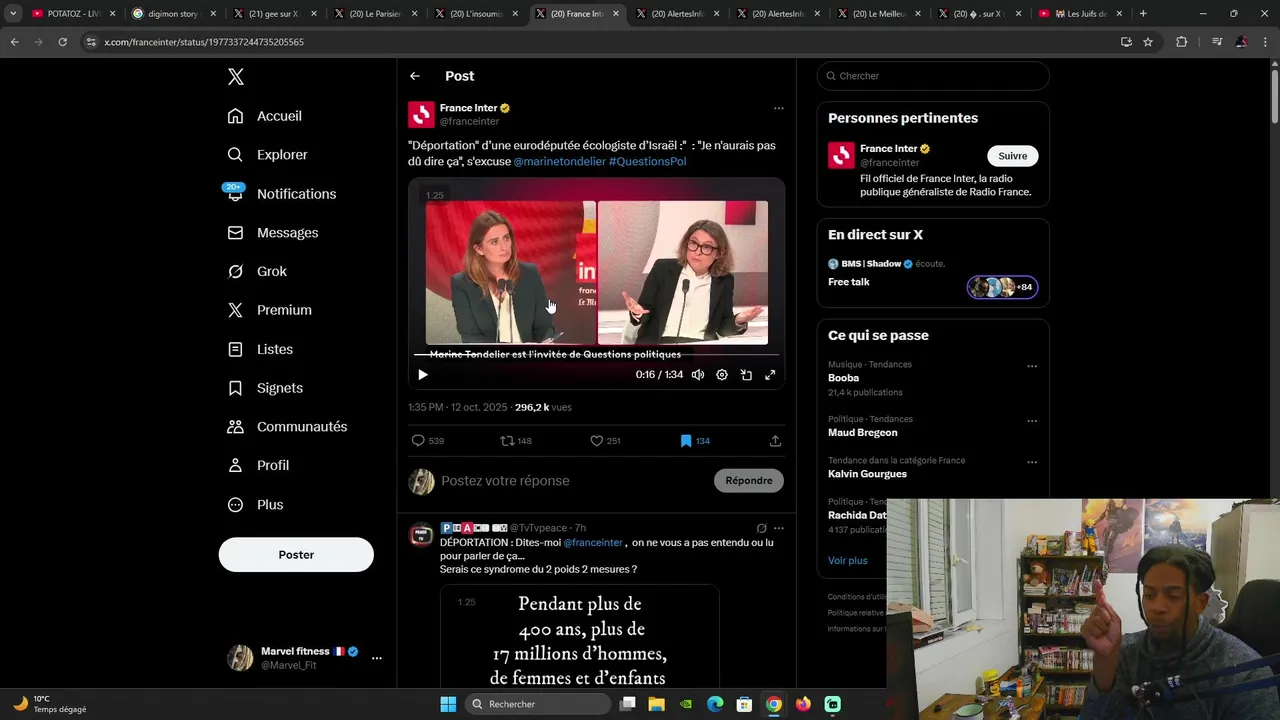Open Firefox from the taskbar
1280x720 pixels.
coord(803,704)
